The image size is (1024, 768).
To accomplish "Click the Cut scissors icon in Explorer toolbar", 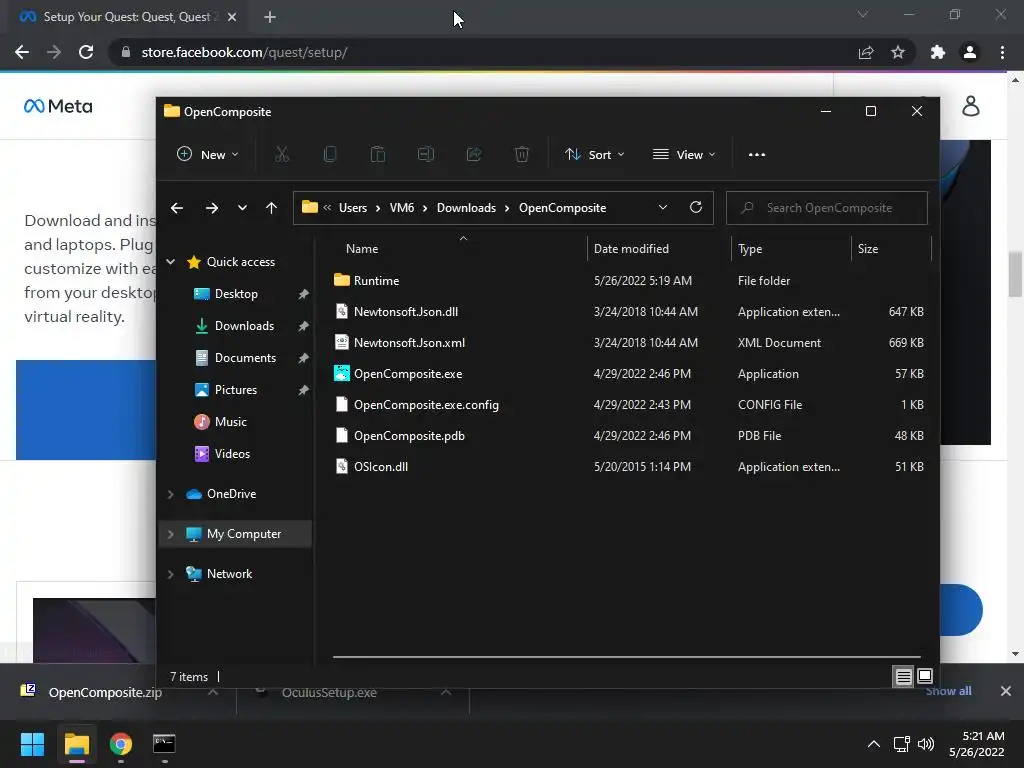I will coord(281,155).
